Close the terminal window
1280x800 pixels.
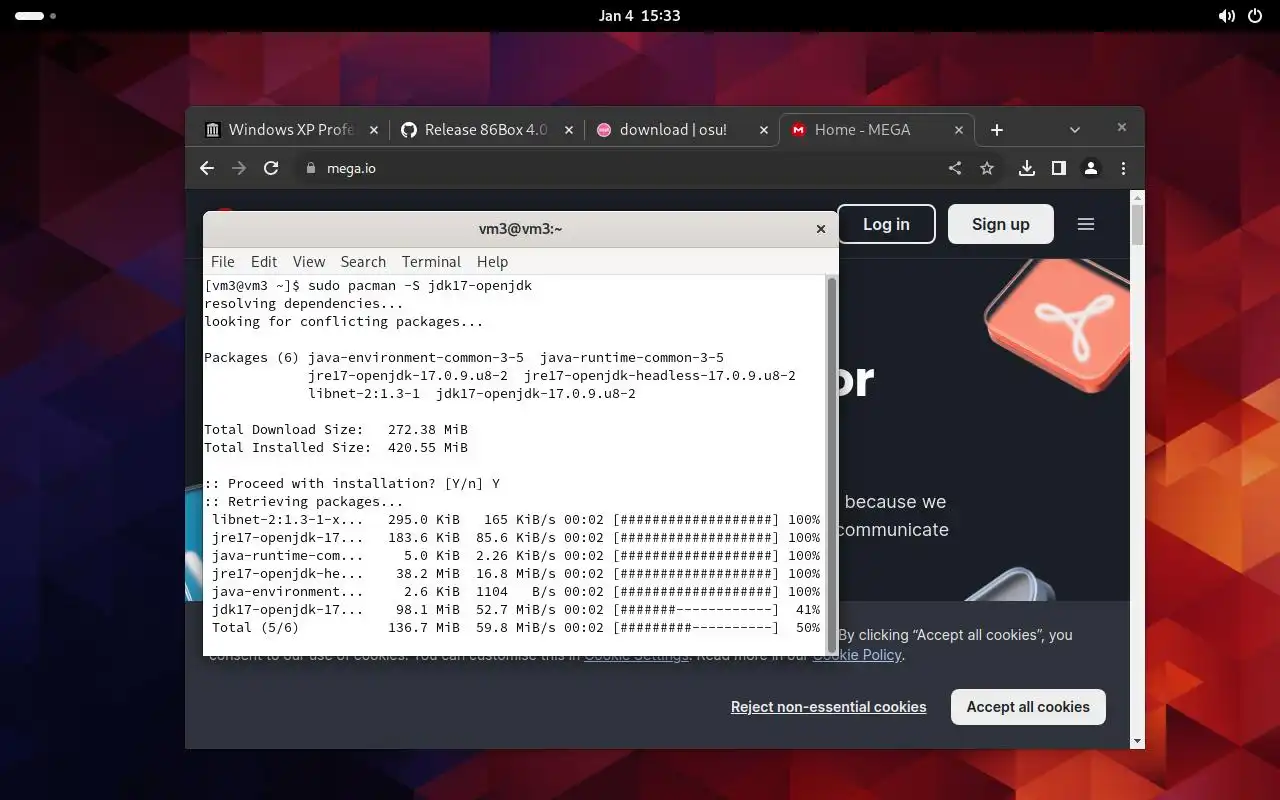click(821, 229)
